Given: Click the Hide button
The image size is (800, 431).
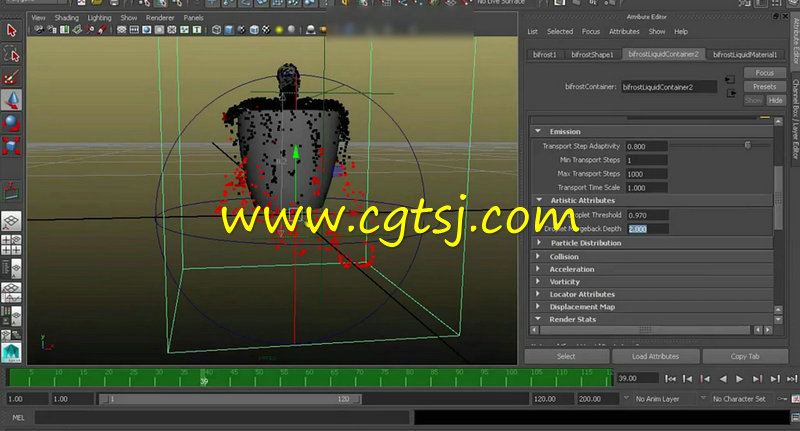Looking at the screenshot, I should 776,100.
